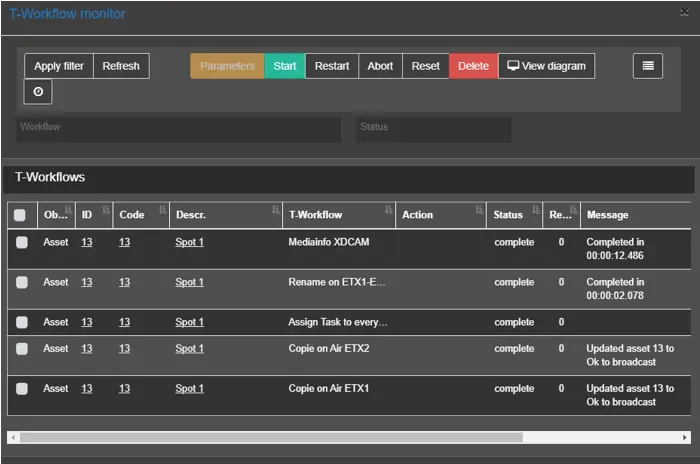
Task: Click the clock icon button
Action: point(38,92)
